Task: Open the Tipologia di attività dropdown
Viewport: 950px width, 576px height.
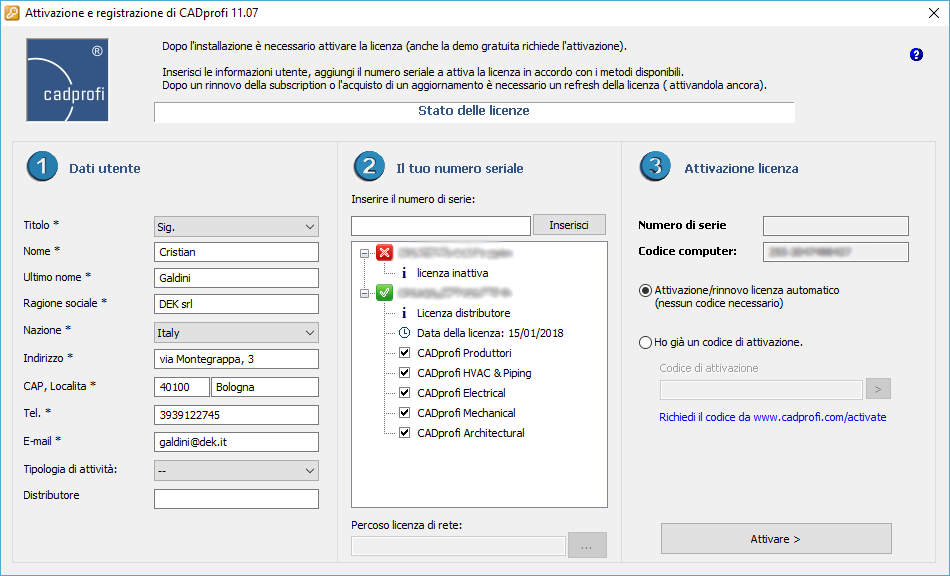Action: 236,471
